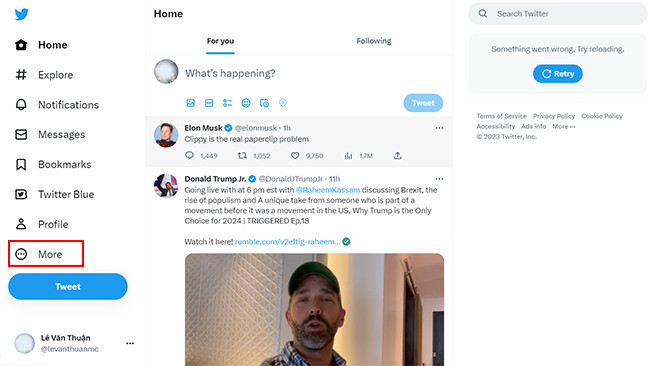650x366 pixels.
Task: Open the @RaheemKassam mention link
Action: (x=328, y=190)
